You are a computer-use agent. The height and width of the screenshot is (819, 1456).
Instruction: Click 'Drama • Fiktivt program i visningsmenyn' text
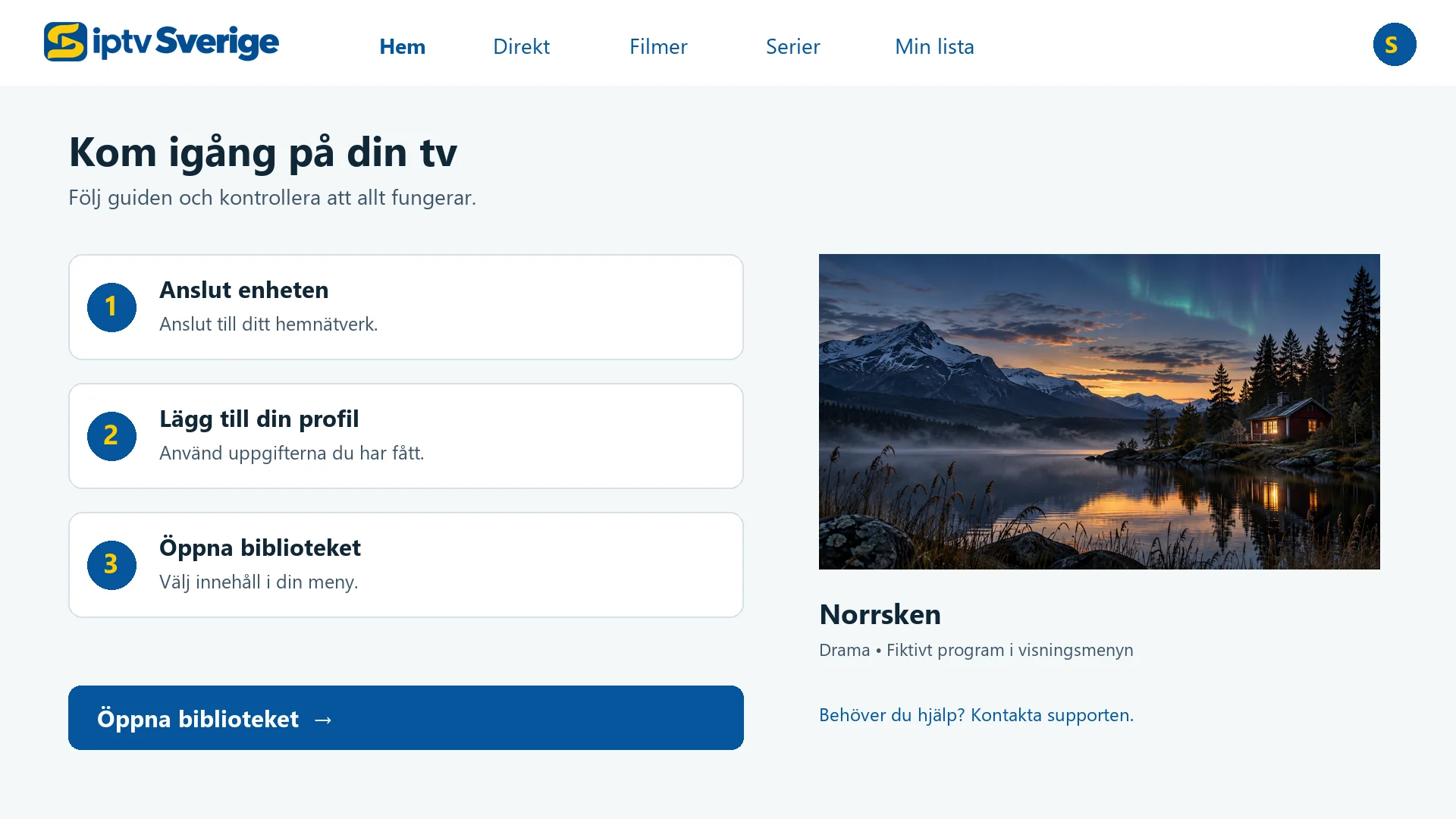pyautogui.click(x=976, y=650)
